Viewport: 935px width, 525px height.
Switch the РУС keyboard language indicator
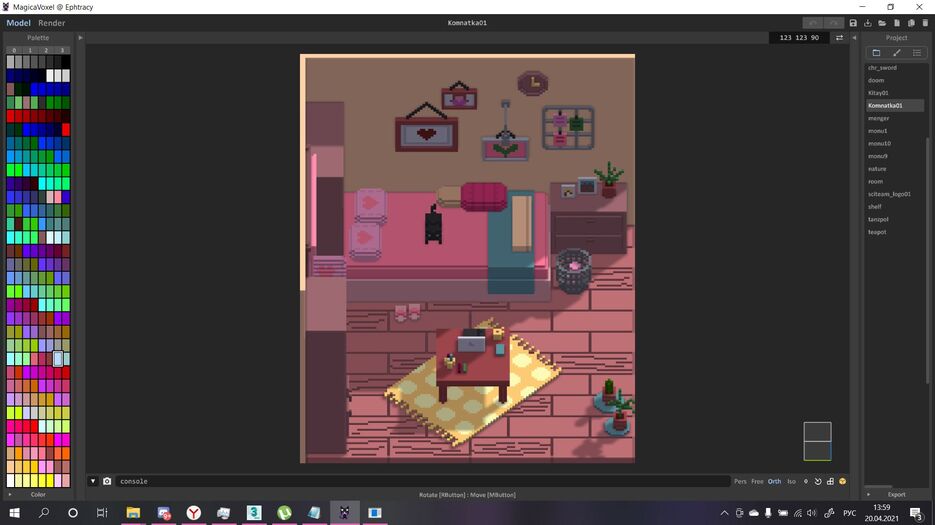849,513
